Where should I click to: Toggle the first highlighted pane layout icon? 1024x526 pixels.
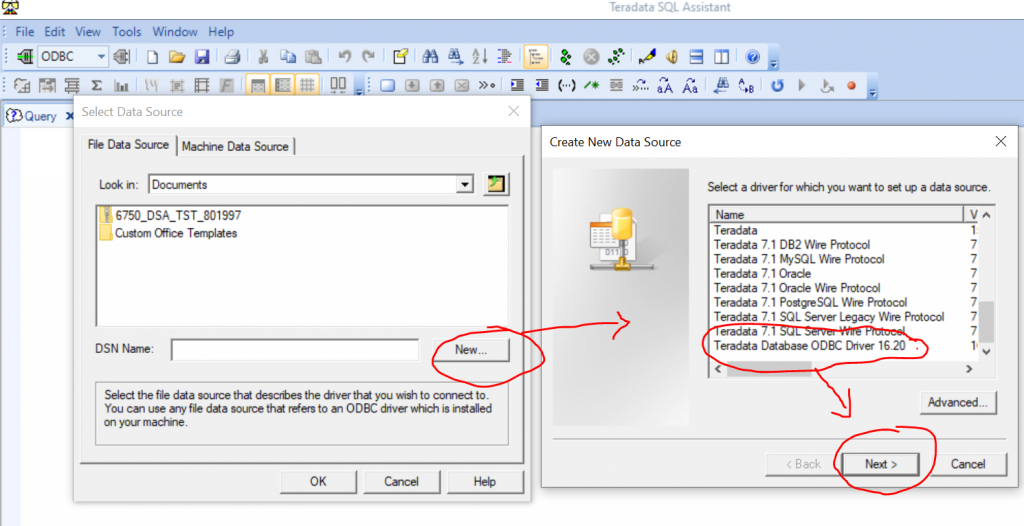tap(258, 86)
